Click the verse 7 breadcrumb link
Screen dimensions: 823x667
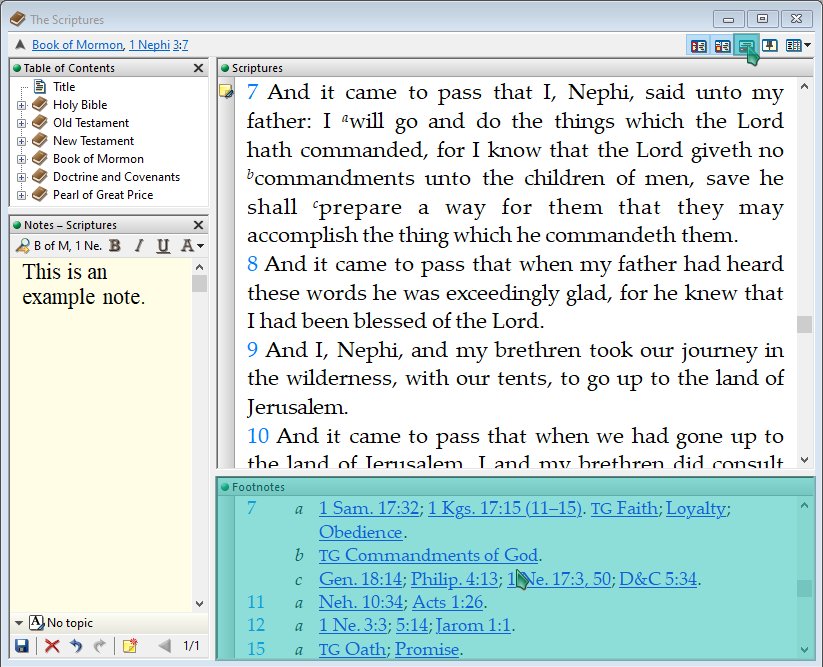click(185, 45)
